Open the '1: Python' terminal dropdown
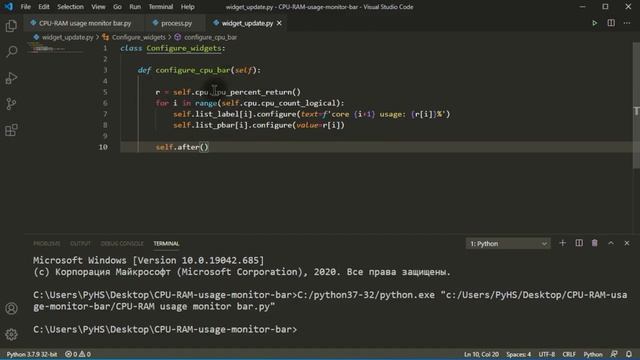640x360 pixels. (508, 244)
